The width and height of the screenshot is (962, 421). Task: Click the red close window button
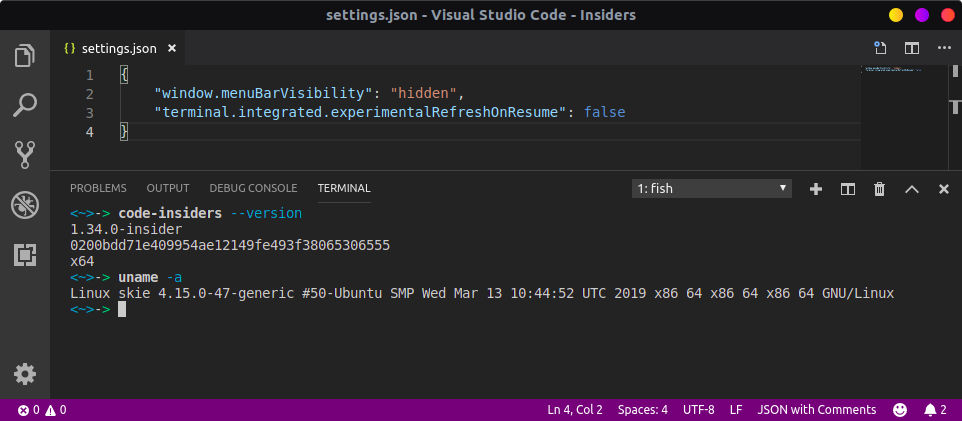948,15
